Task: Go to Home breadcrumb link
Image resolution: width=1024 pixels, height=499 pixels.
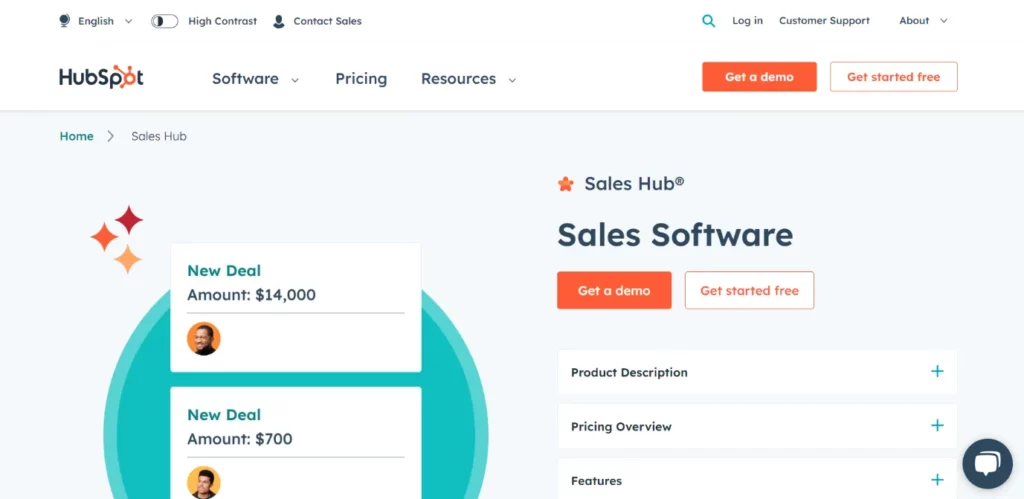Action: [x=76, y=136]
